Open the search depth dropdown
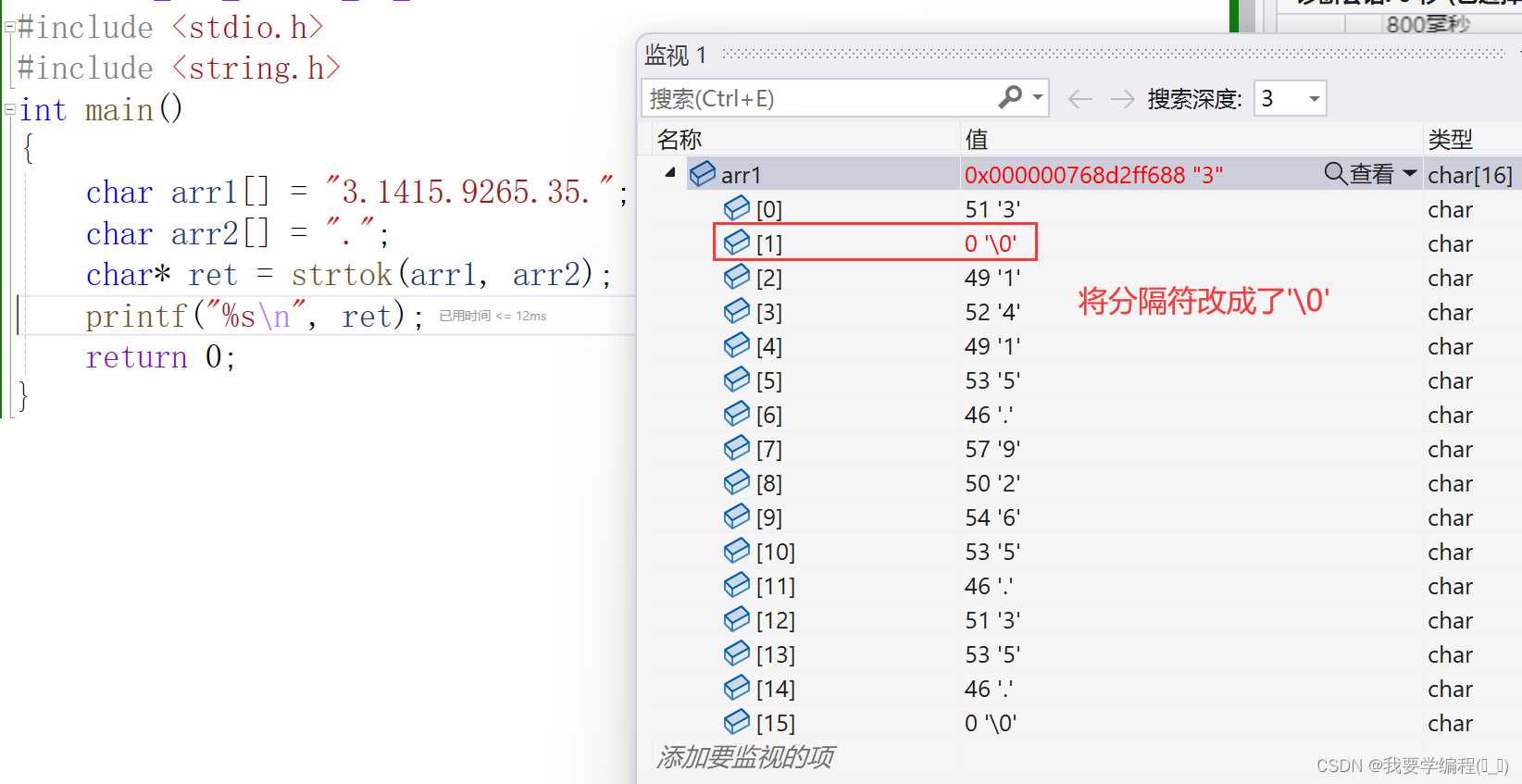The height and width of the screenshot is (784, 1522). click(x=1314, y=99)
